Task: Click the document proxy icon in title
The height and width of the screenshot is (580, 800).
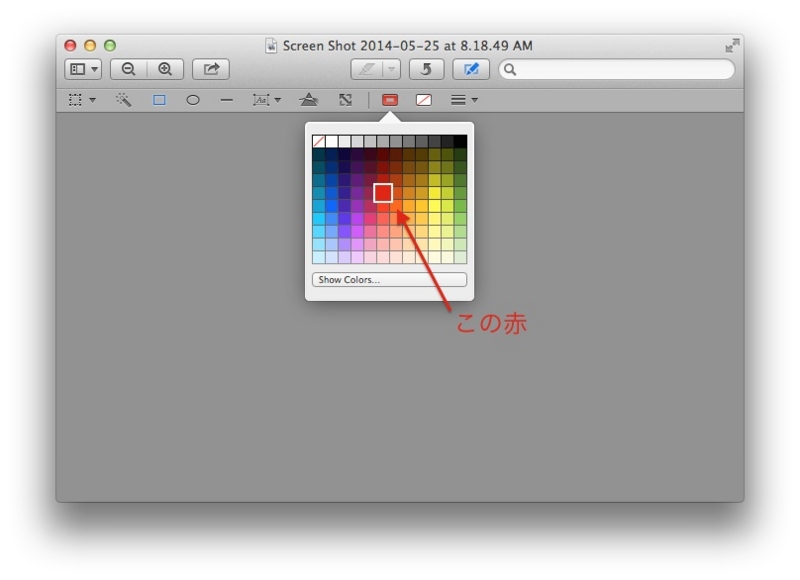Action: coord(271,46)
